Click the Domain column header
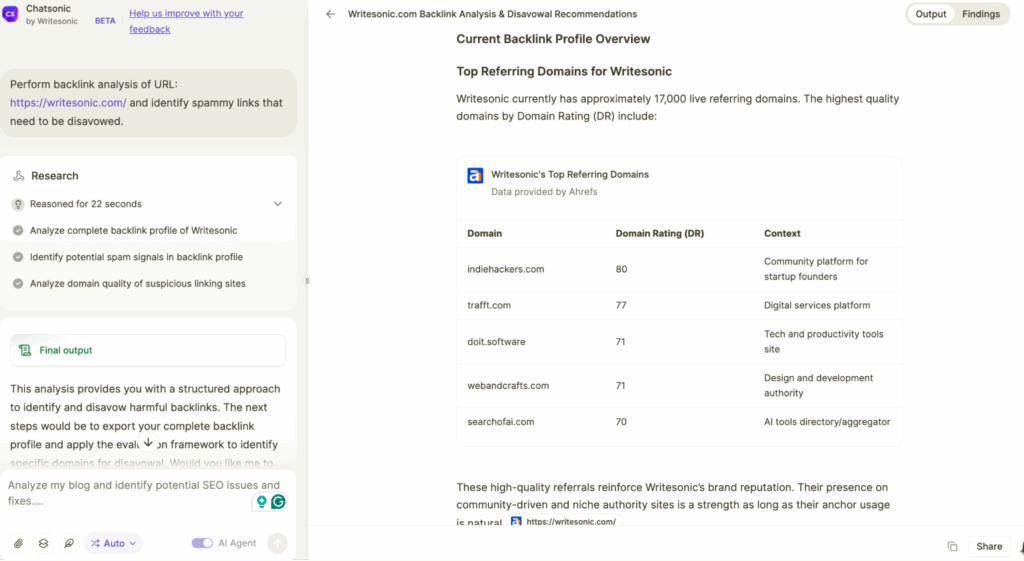The height and width of the screenshot is (561, 1024). pyautogui.click(x=485, y=233)
